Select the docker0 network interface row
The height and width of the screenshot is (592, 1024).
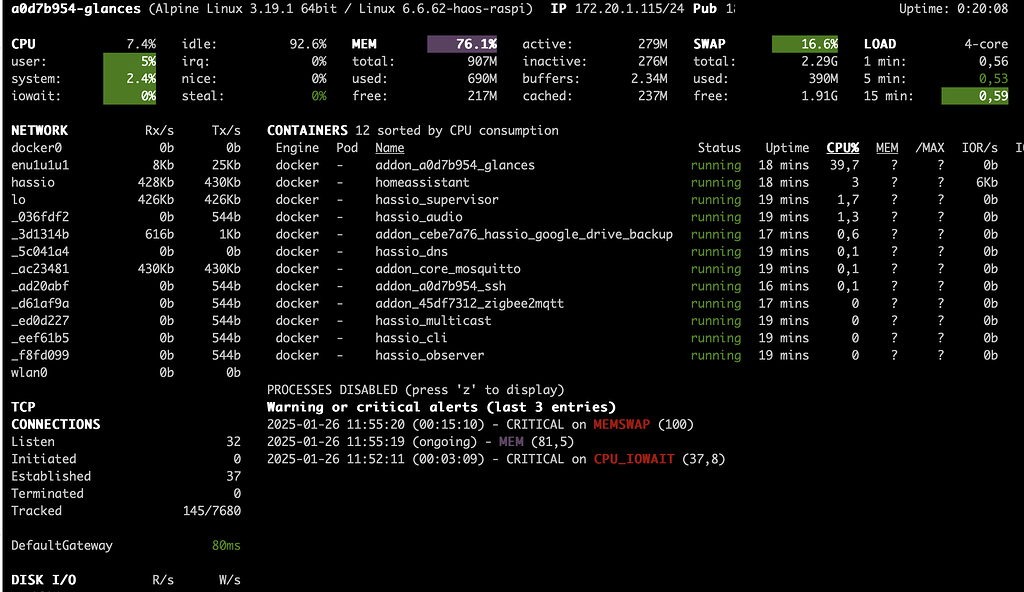[35, 147]
